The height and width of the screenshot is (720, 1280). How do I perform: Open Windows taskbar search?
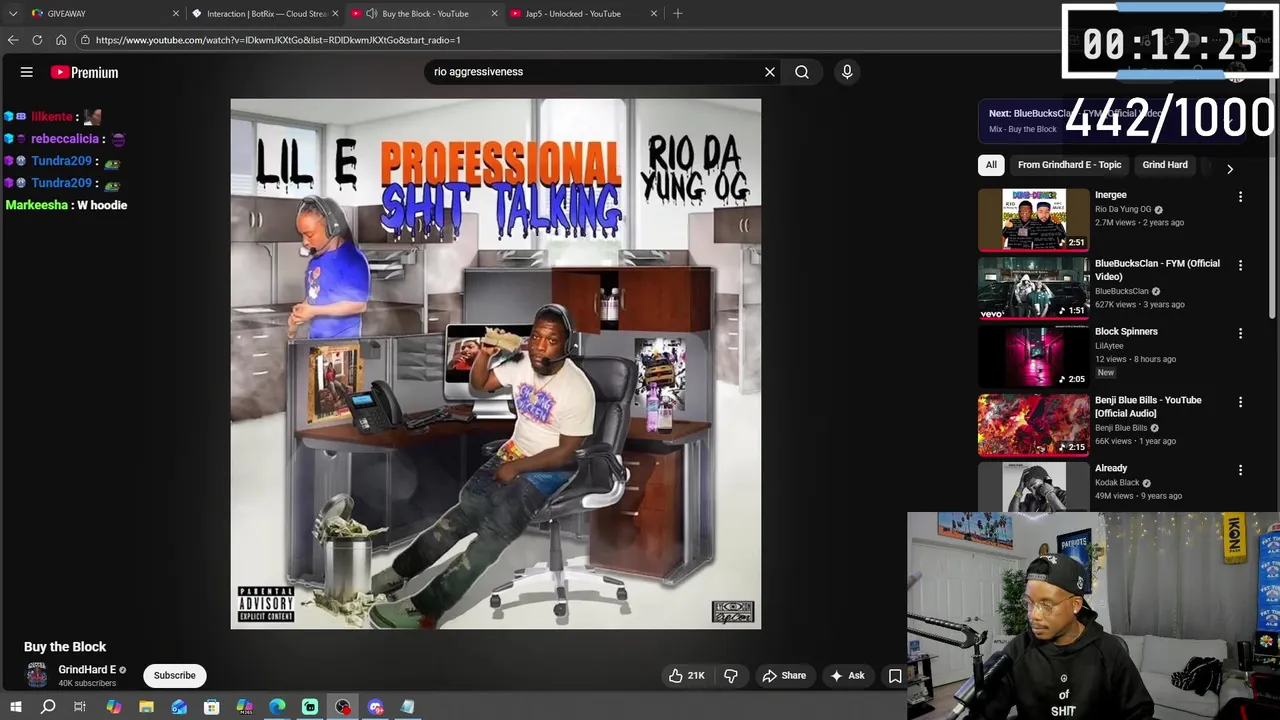(x=48, y=707)
